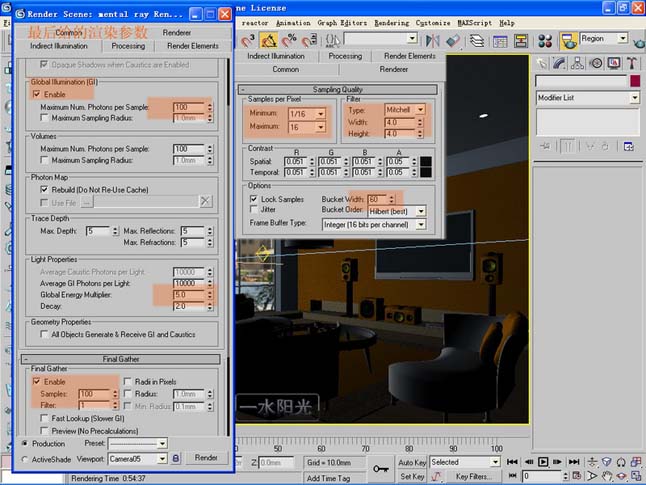Click Go to Start playback icon
The image size is (646, 485).
512,462
